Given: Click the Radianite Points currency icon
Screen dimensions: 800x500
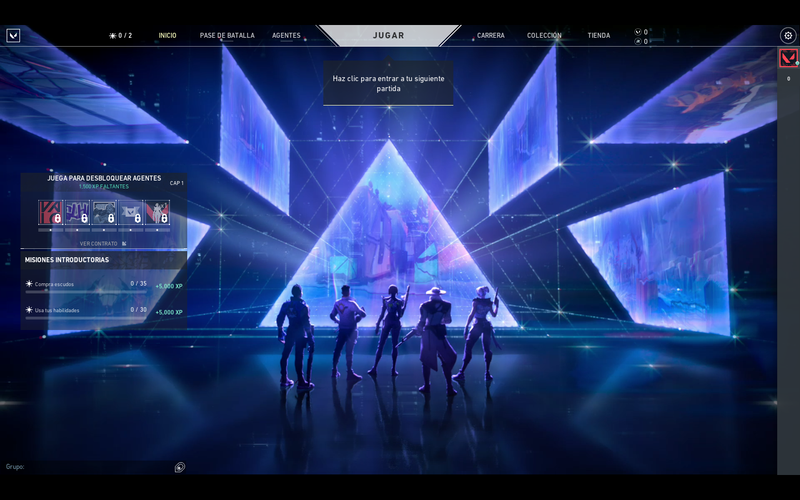Looking at the screenshot, I should (638, 41).
